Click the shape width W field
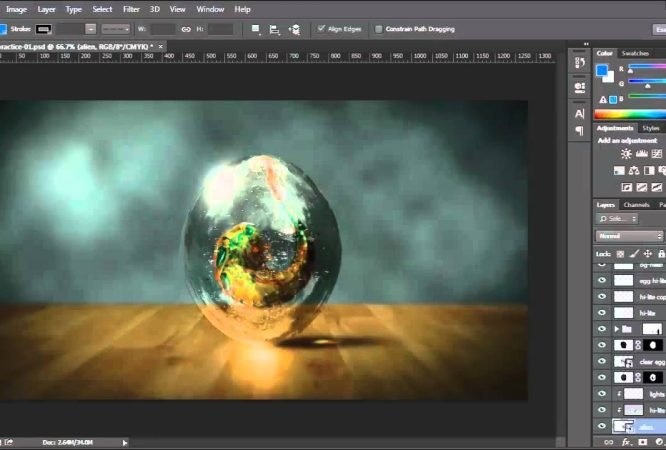Image resolution: width=666 pixels, height=450 pixels. (163, 29)
